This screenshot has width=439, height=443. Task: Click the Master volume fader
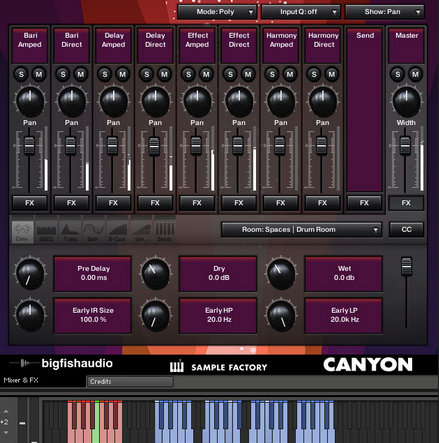(405, 146)
